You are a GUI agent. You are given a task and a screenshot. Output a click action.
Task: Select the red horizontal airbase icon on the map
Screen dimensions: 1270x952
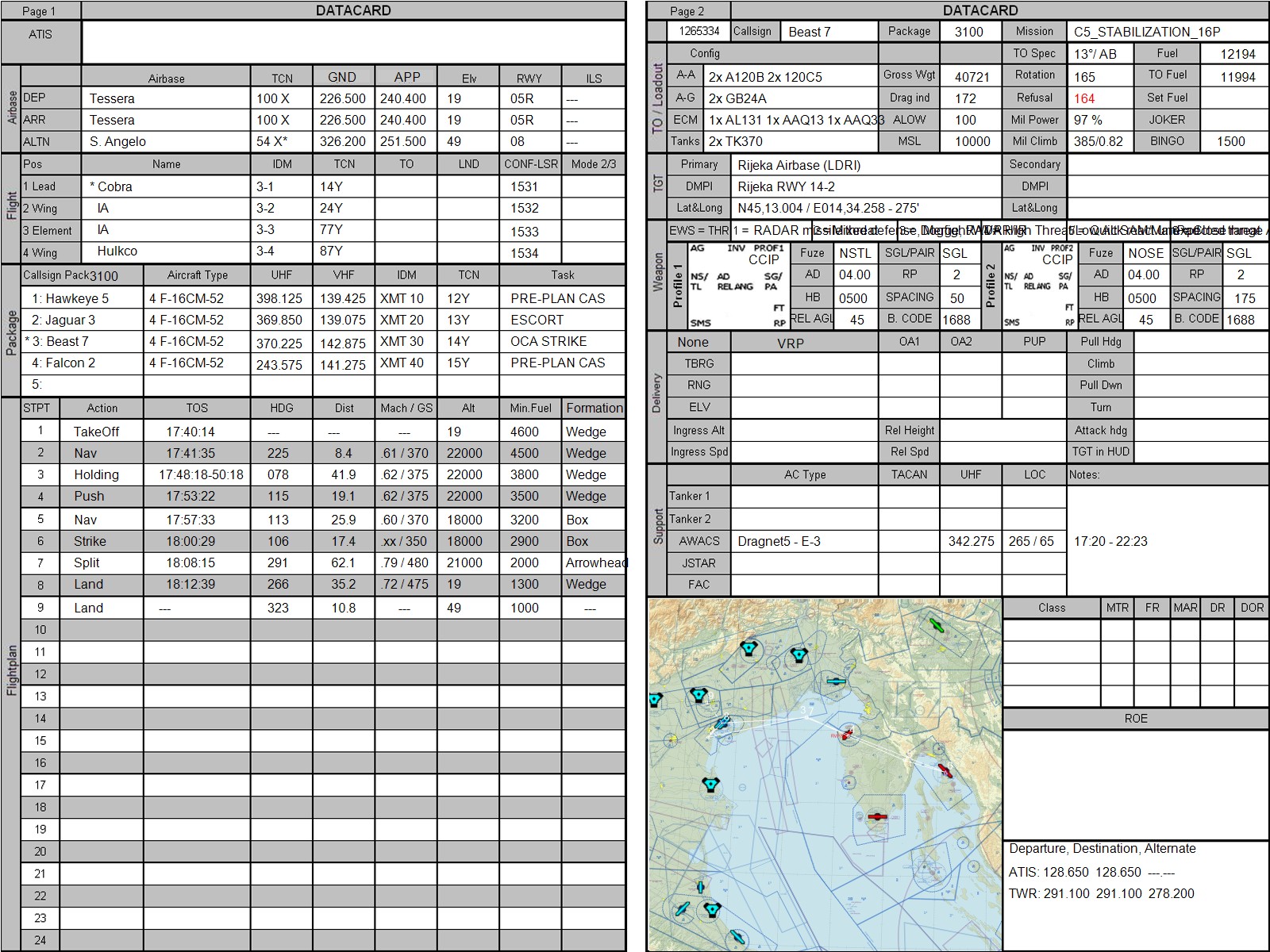click(x=876, y=816)
